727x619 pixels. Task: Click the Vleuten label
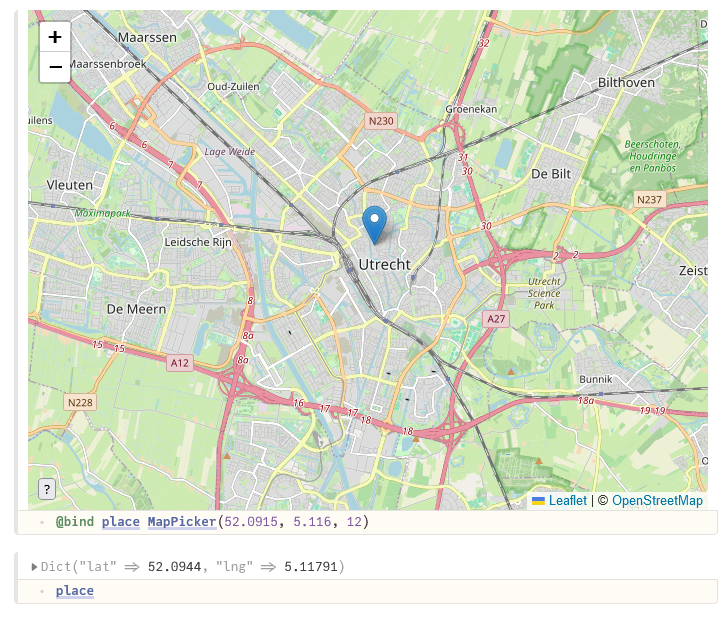tap(70, 185)
